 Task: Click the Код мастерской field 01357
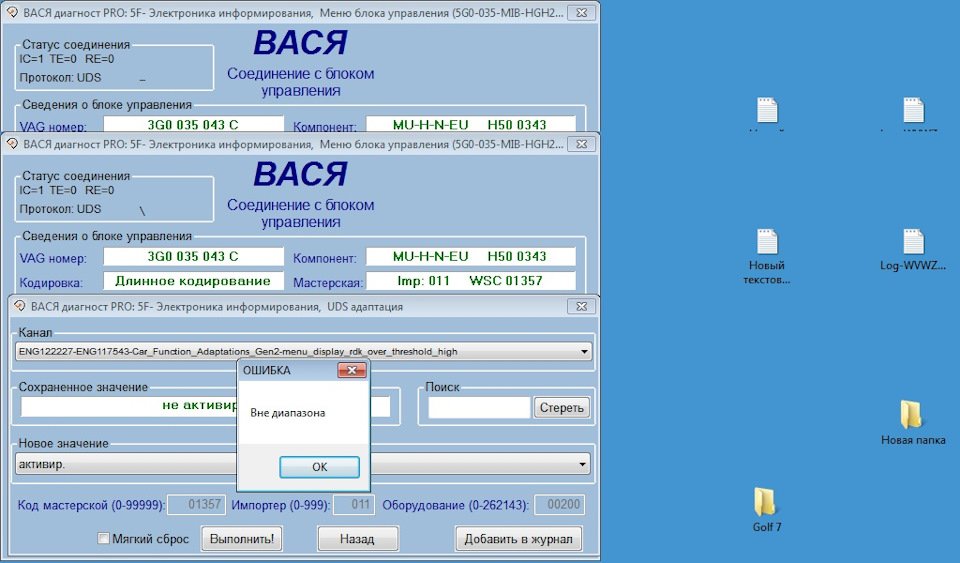pos(197,504)
